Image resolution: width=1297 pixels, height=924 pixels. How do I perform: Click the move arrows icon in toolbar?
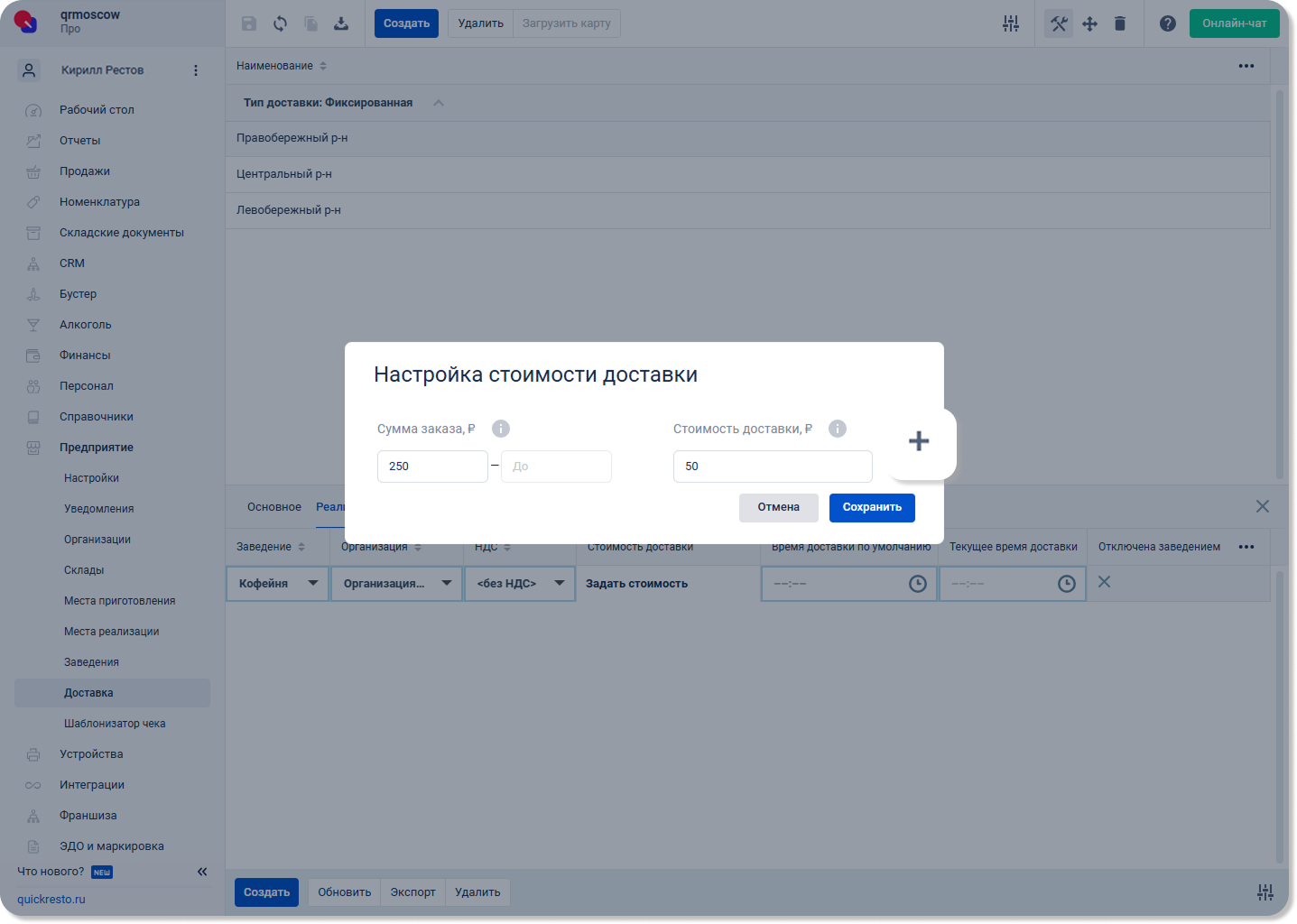[x=1090, y=23]
